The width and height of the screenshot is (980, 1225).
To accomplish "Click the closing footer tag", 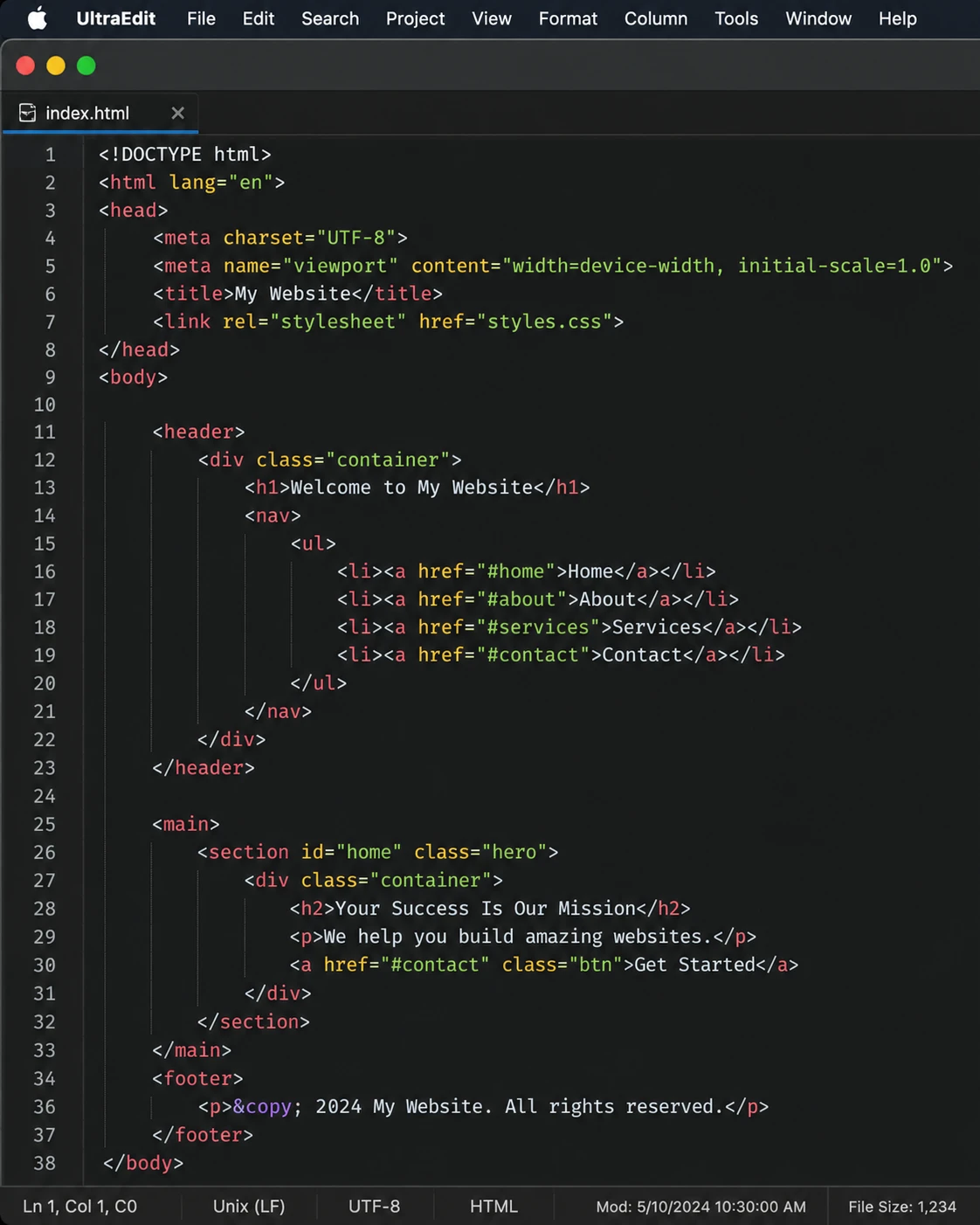I will [203, 1135].
